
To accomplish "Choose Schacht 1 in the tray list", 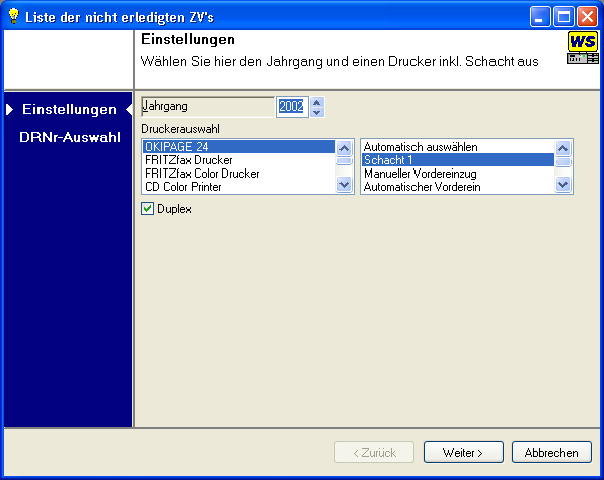I will (458, 160).
